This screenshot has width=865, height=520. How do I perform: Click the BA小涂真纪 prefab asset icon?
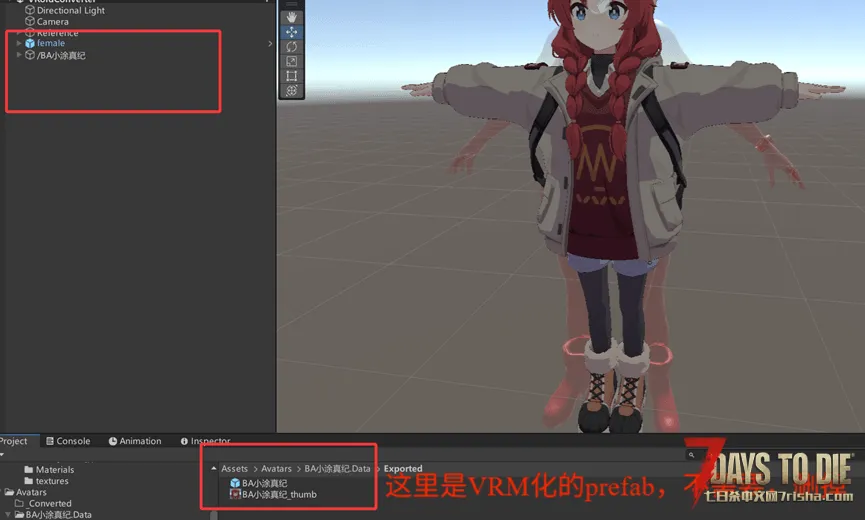[235, 483]
